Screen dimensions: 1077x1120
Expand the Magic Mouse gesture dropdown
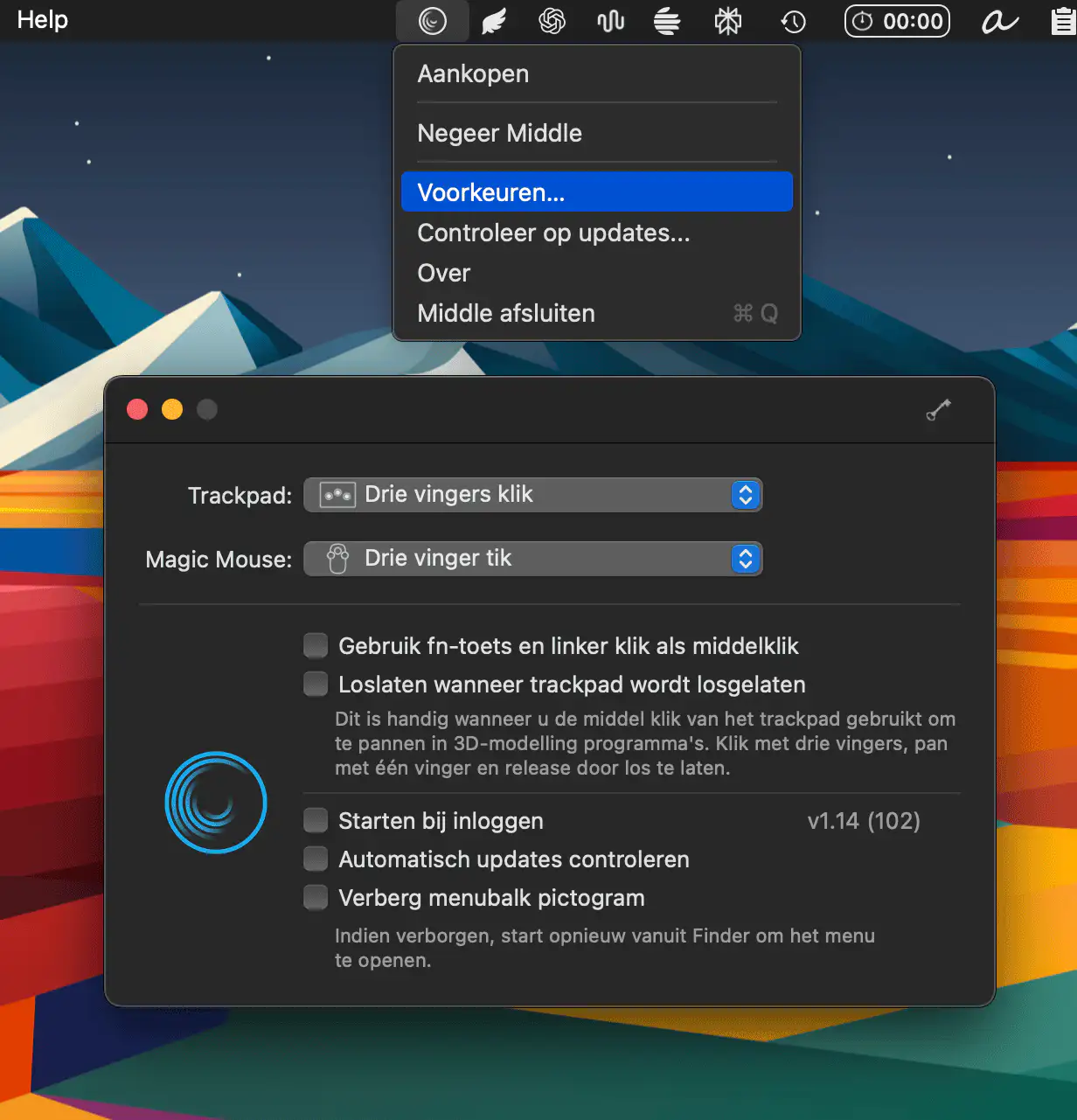click(533, 559)
